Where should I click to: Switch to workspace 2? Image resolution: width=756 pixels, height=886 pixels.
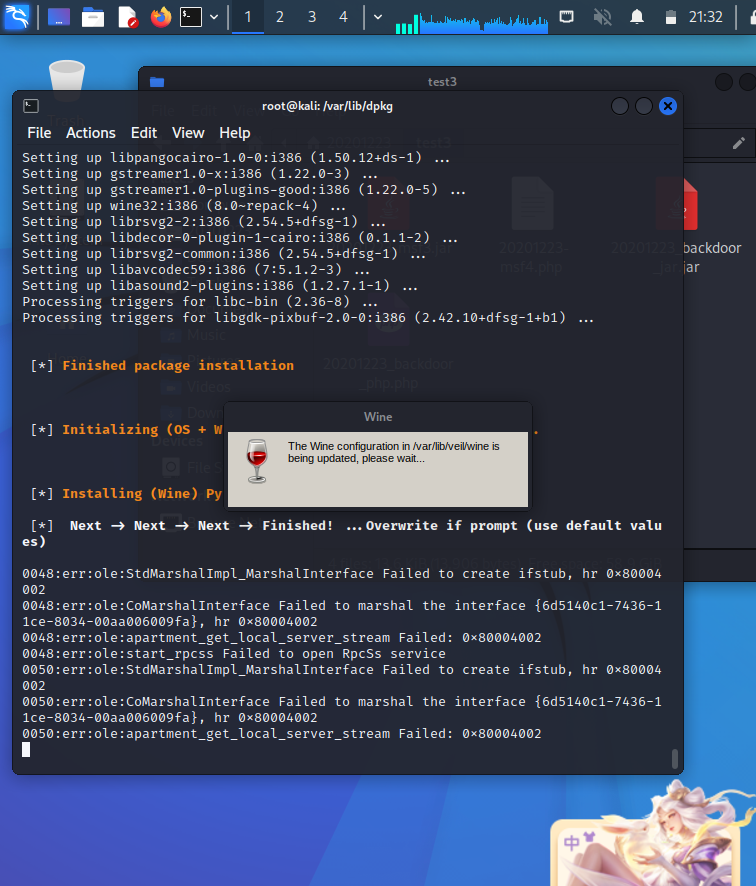point(280,17)
